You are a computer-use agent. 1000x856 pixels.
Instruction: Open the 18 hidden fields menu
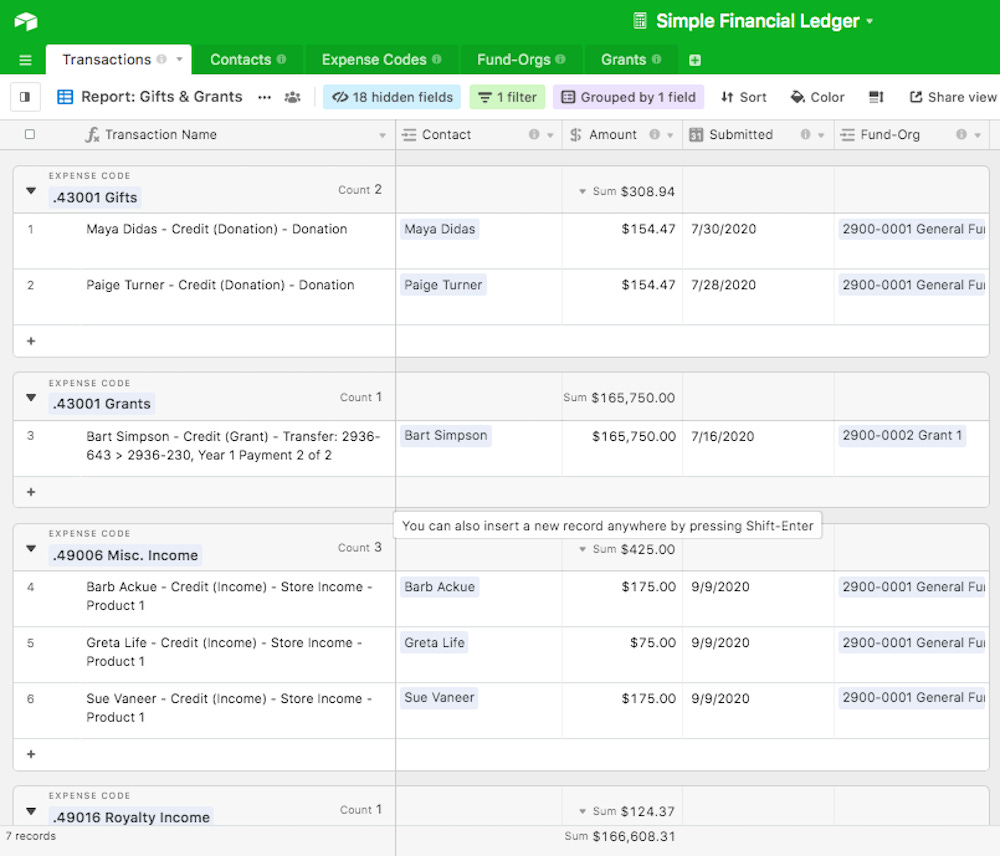coord(392,97)
